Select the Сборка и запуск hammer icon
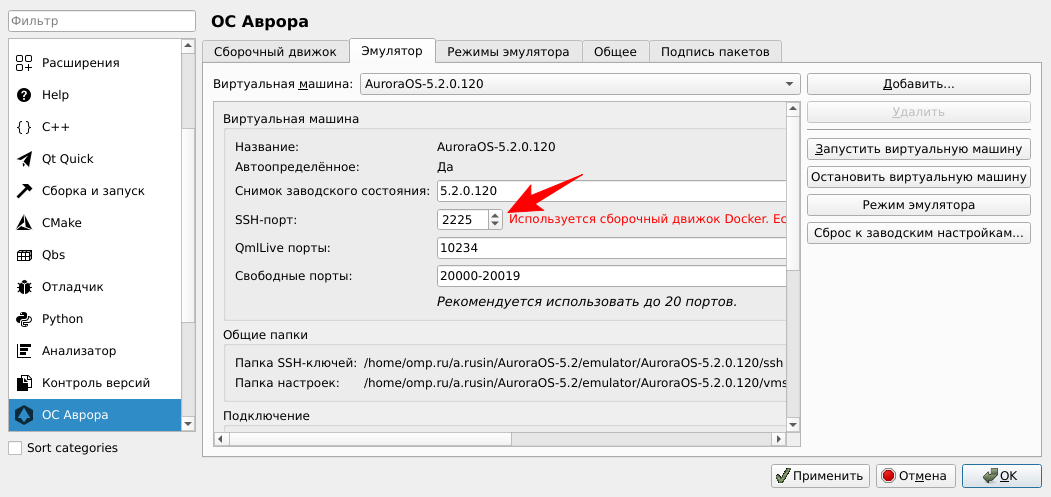The height and width of the screenshot is (497, 1051). [25, 191]
